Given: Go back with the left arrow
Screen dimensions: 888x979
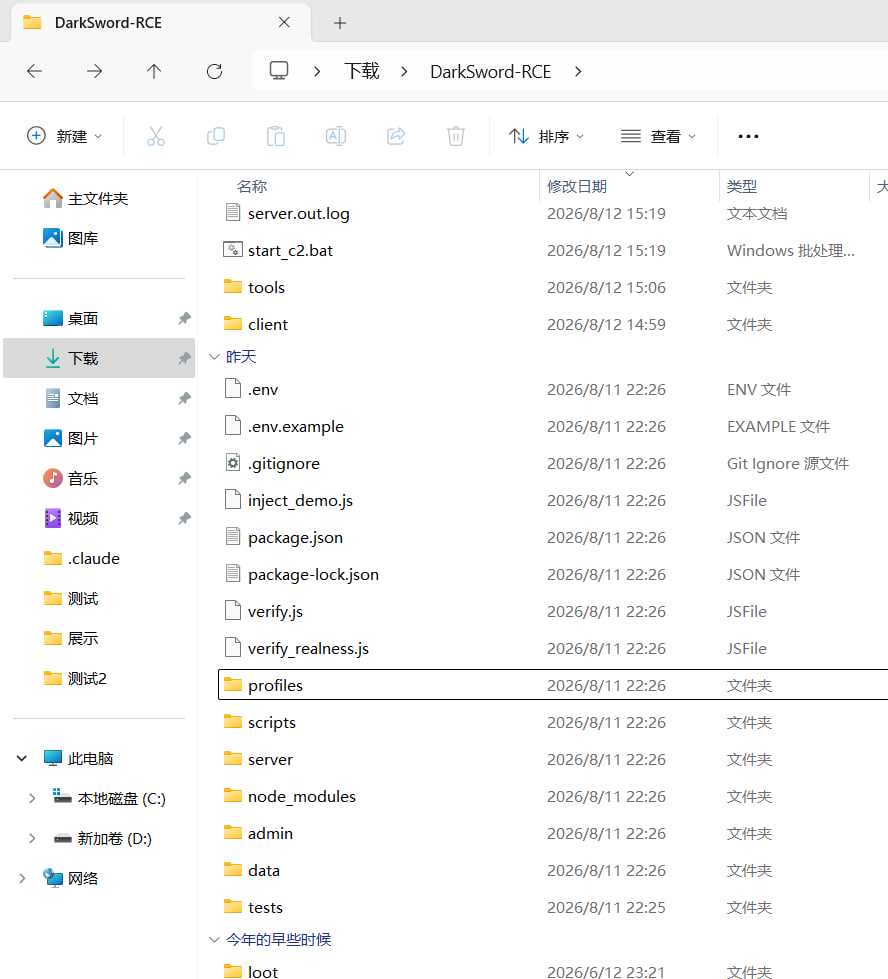Looking at the screenshot, I should (34, 71).
